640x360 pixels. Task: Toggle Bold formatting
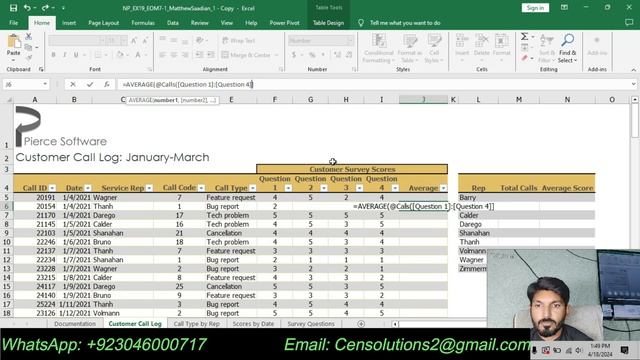click(x=53, y=55)
